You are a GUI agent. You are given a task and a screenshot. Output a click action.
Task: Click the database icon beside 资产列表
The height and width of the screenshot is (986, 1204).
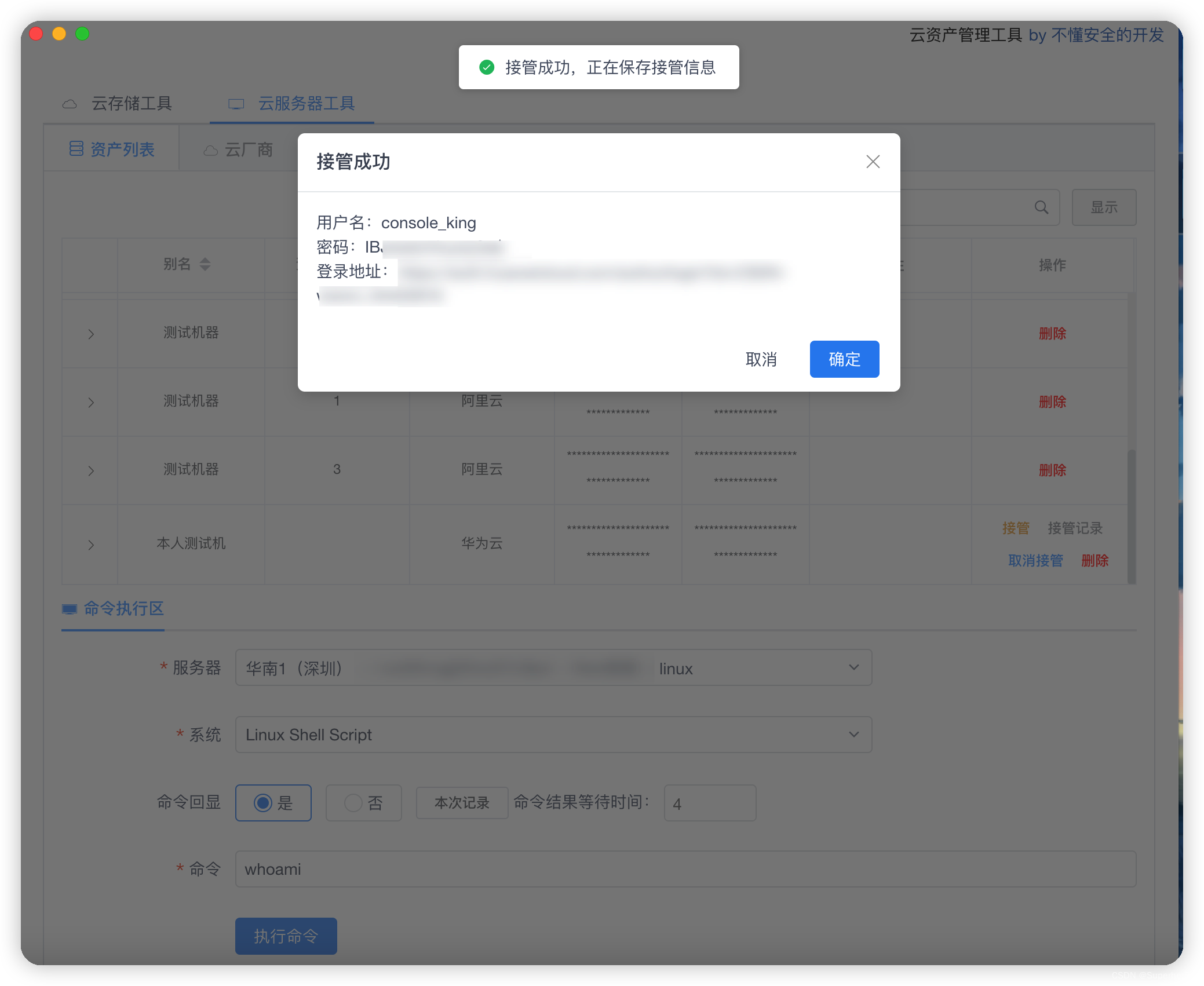pyautogui.click(x=76, y=148)
